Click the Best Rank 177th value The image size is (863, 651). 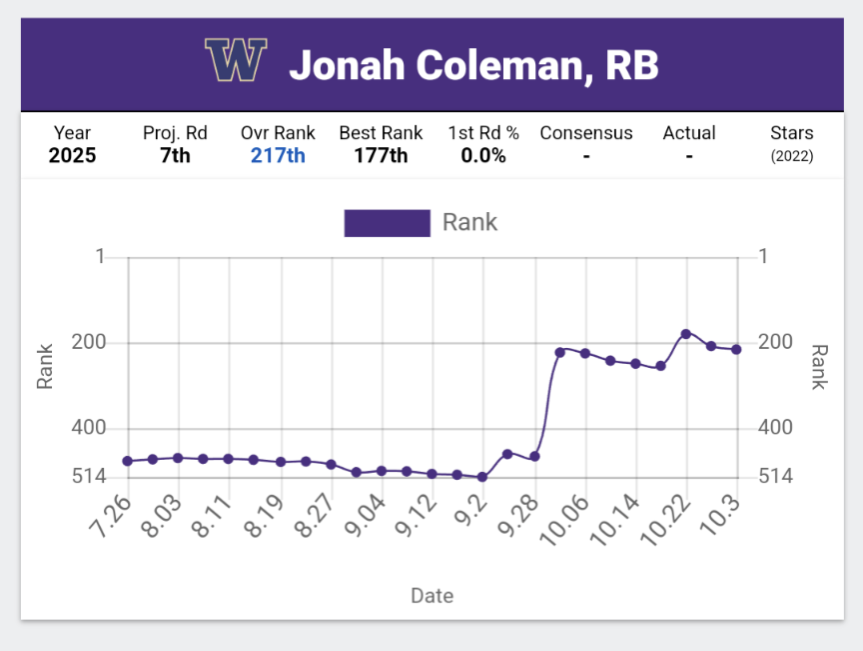coord(380,156)
